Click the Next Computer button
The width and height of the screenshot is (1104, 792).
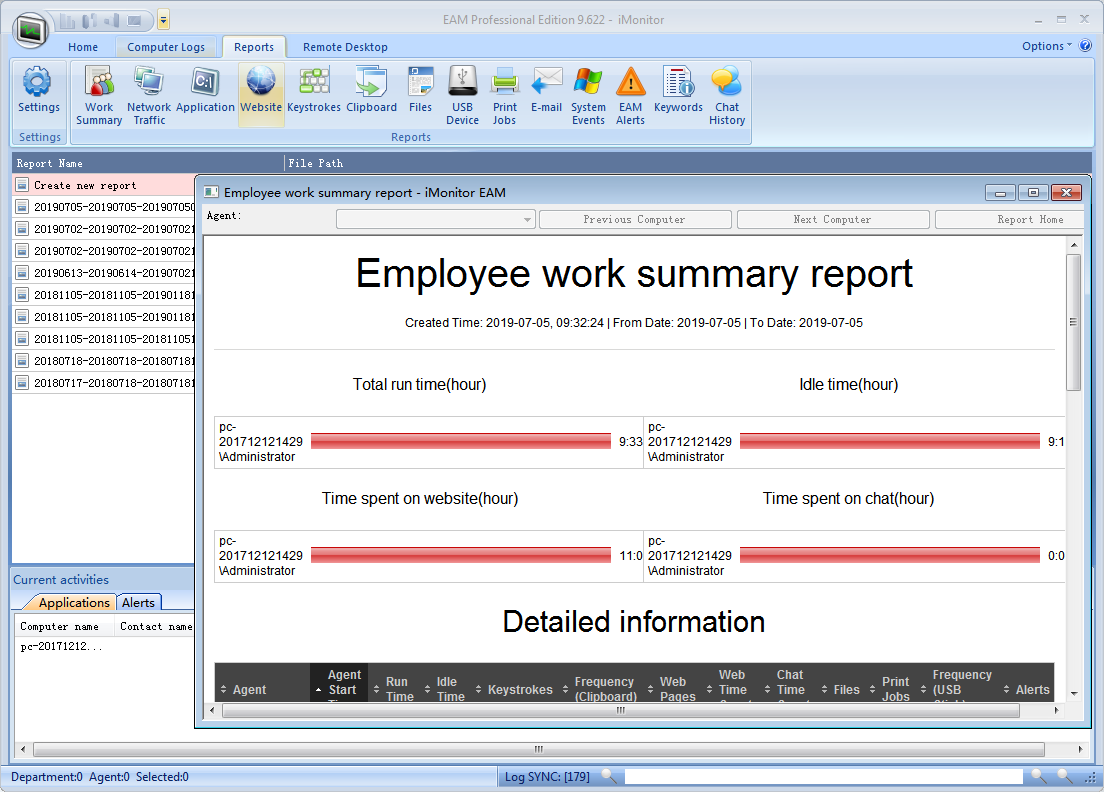click(832, 220)
